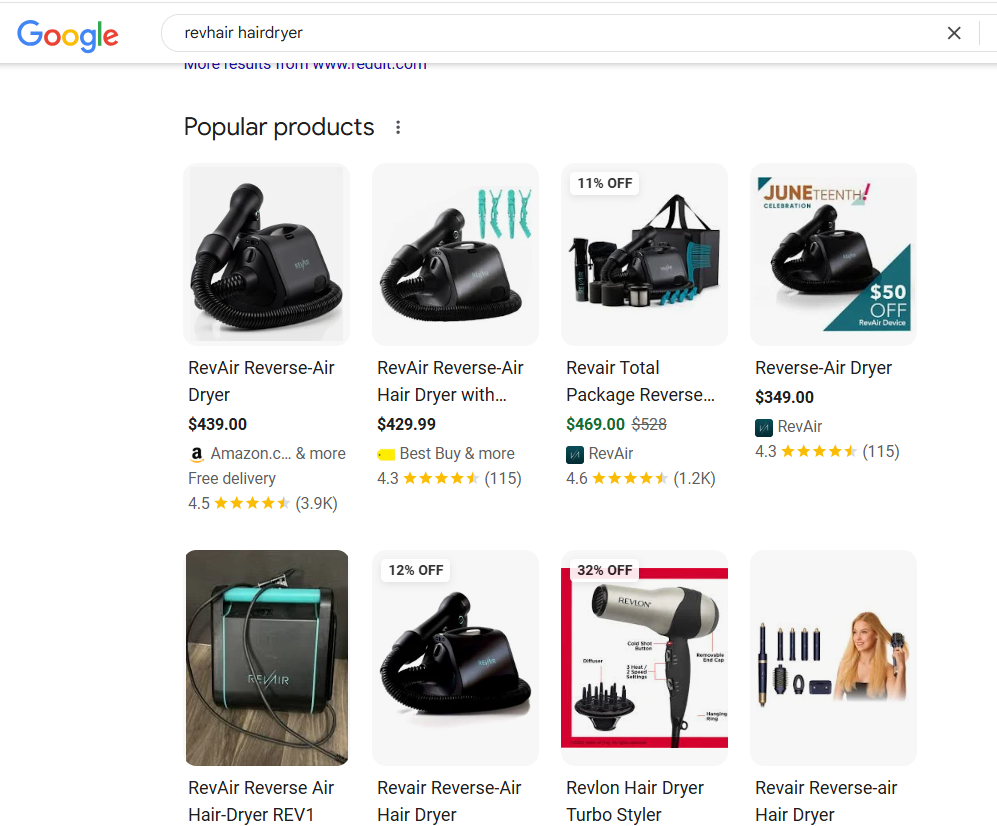The image size is (997, 826).
Task: Open the three-dot menu beside Popular products
Action: [x=397, y=126]
